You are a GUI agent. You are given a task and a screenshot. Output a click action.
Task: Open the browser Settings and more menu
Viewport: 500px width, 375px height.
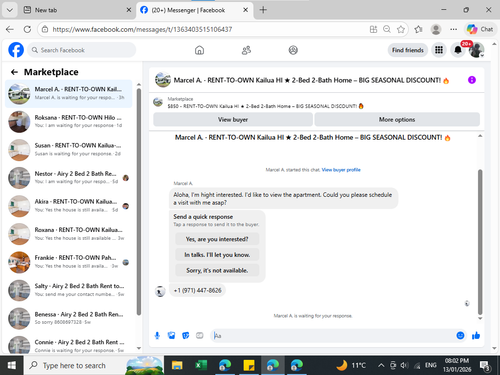(453, 29)
